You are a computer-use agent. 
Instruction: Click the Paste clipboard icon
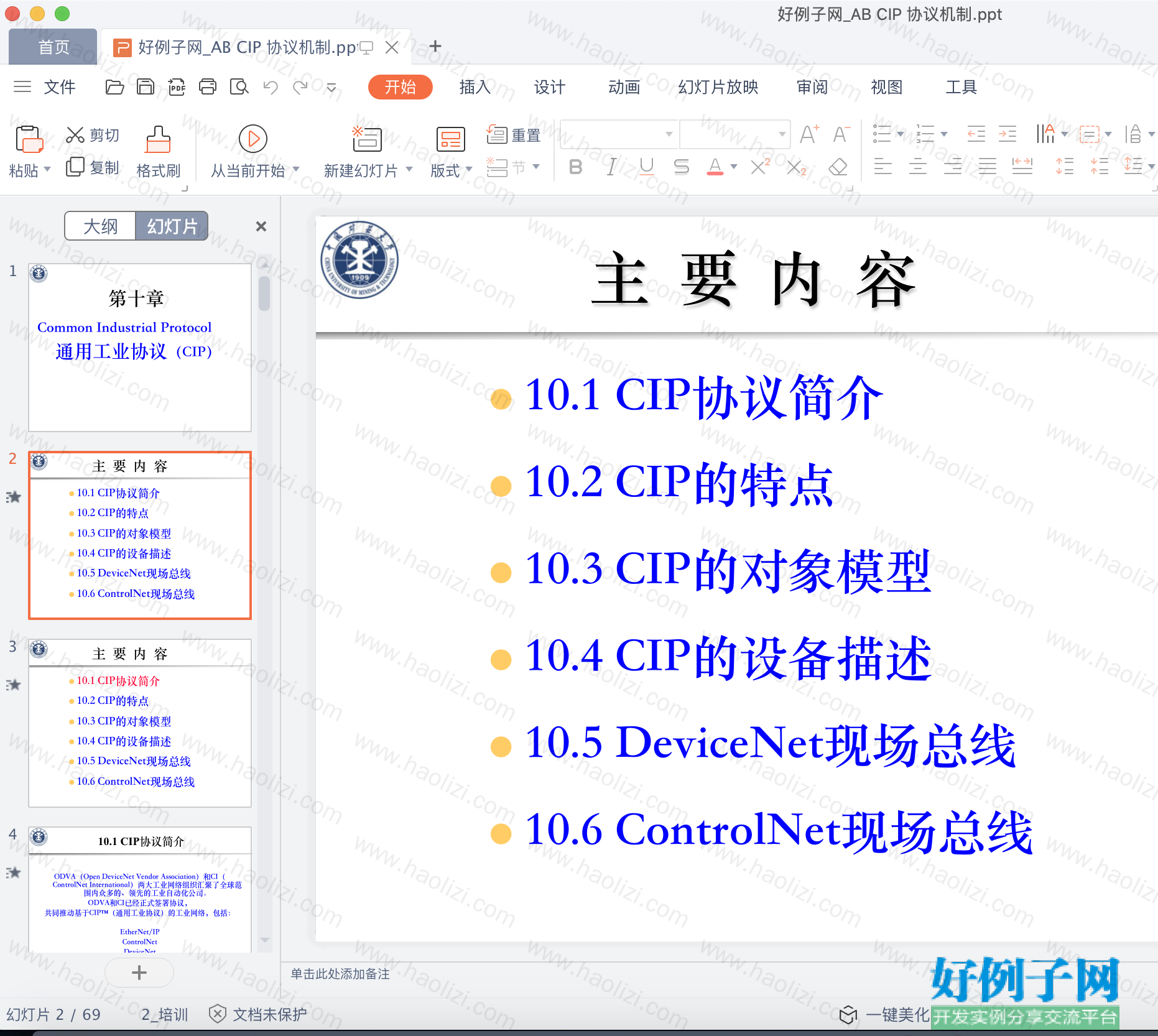click(29, 139)
